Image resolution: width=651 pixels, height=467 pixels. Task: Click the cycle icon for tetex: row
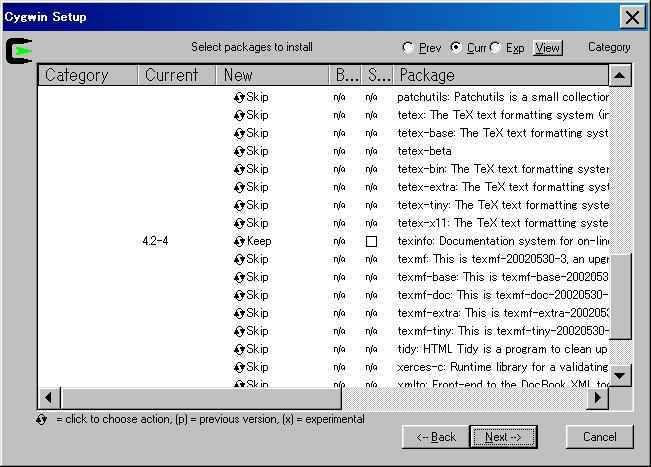point(239,115)
